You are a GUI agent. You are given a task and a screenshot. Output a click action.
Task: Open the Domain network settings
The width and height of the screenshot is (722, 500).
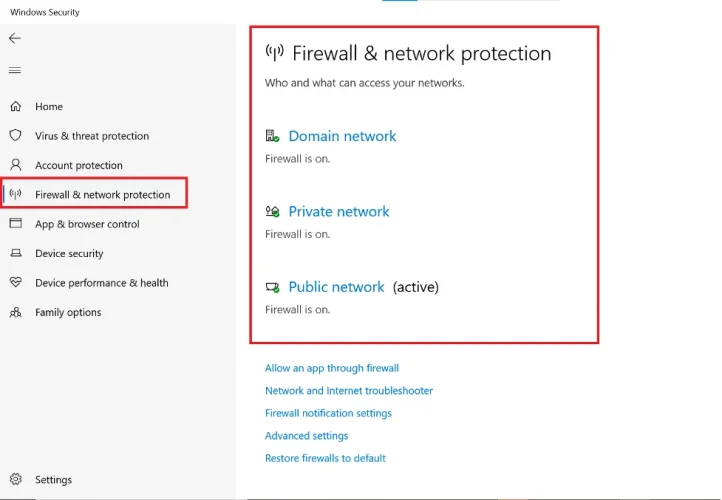(342, 136)
